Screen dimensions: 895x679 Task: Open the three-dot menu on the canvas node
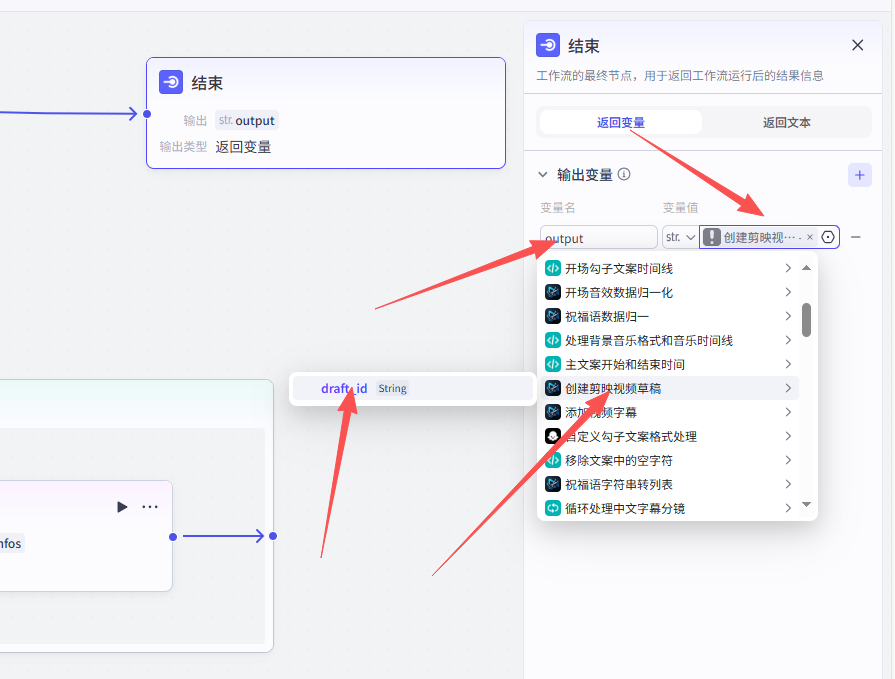[150, 507]
